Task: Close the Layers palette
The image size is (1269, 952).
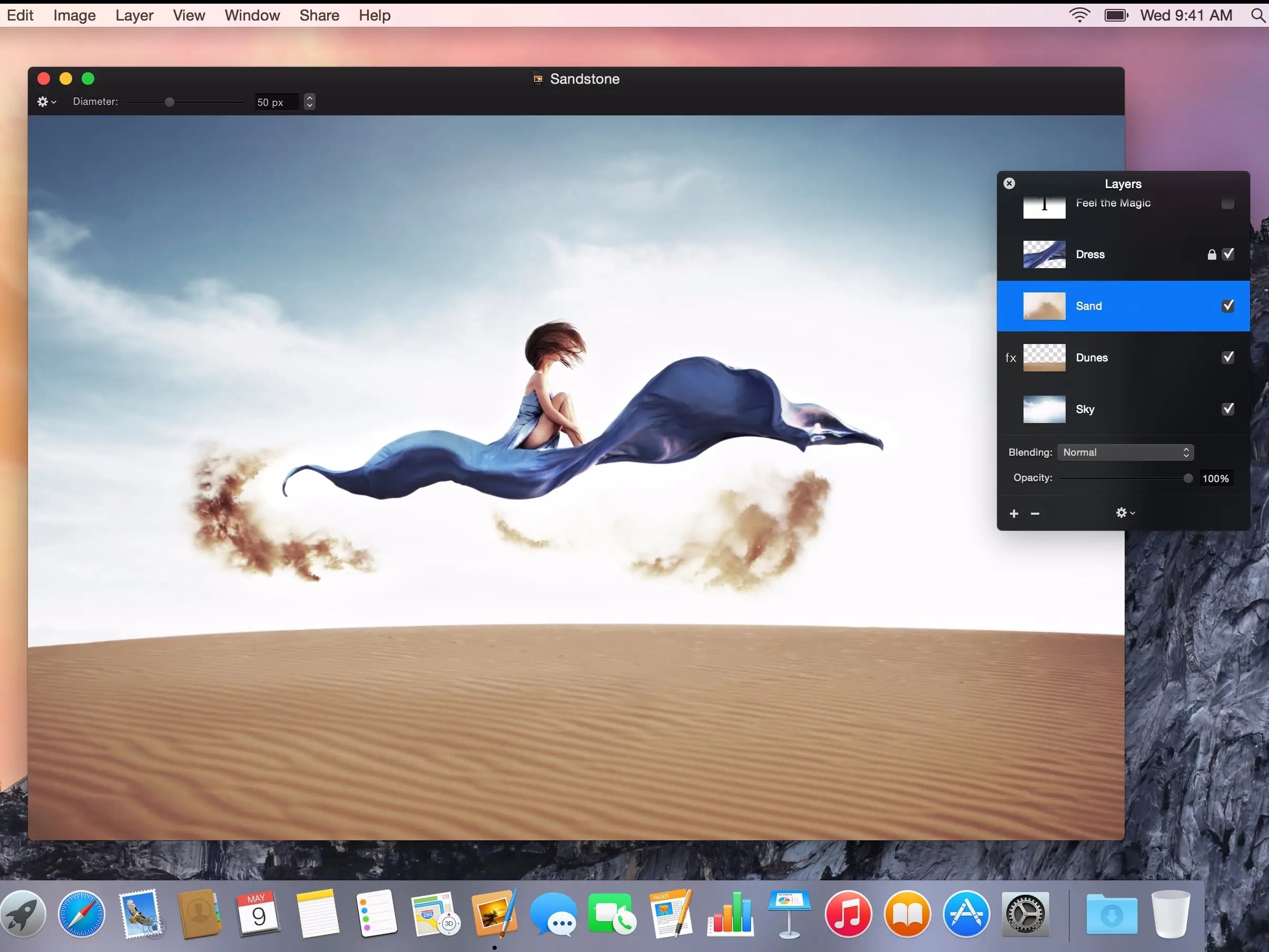Action: pyautogui.click(x=1009, y=184)
